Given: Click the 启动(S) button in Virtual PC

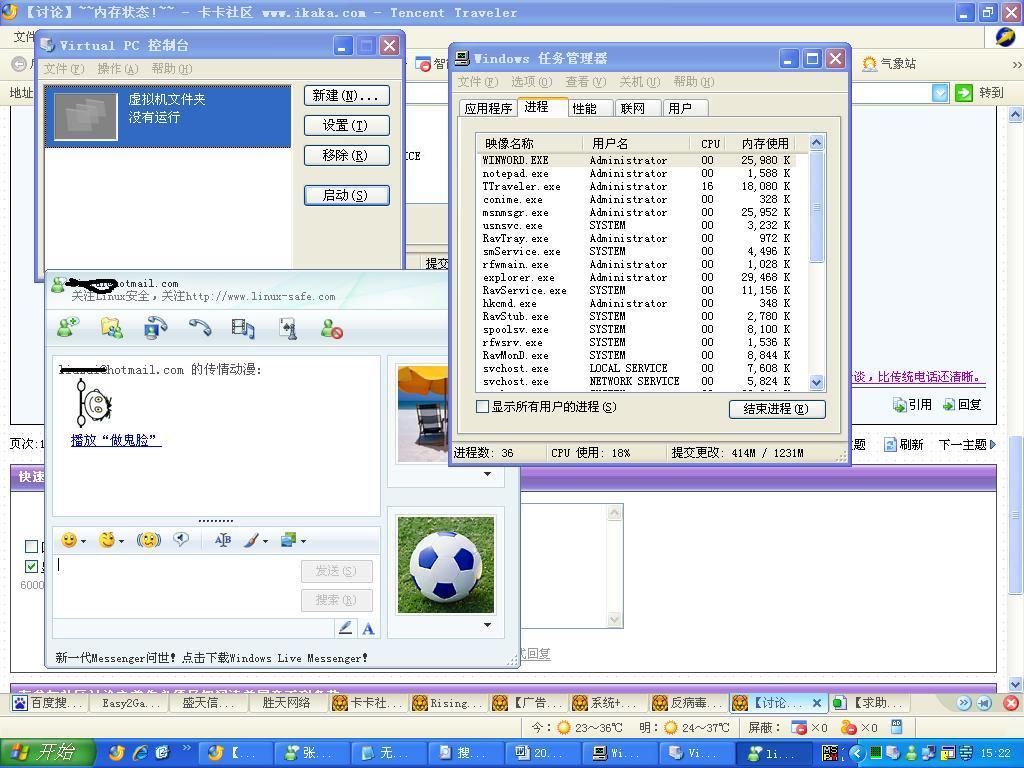Looking at the screenshot, I should click(x=346, y=195).
